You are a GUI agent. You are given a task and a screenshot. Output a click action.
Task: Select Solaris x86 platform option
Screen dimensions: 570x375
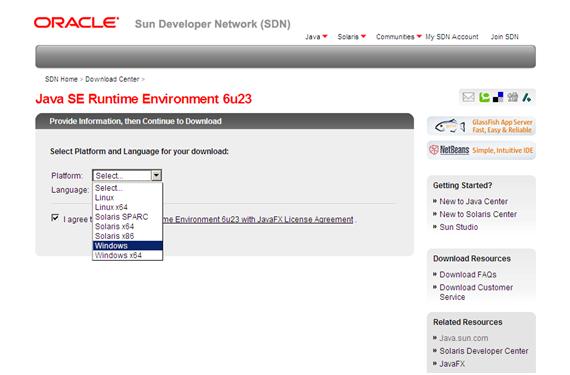point(127,236)
